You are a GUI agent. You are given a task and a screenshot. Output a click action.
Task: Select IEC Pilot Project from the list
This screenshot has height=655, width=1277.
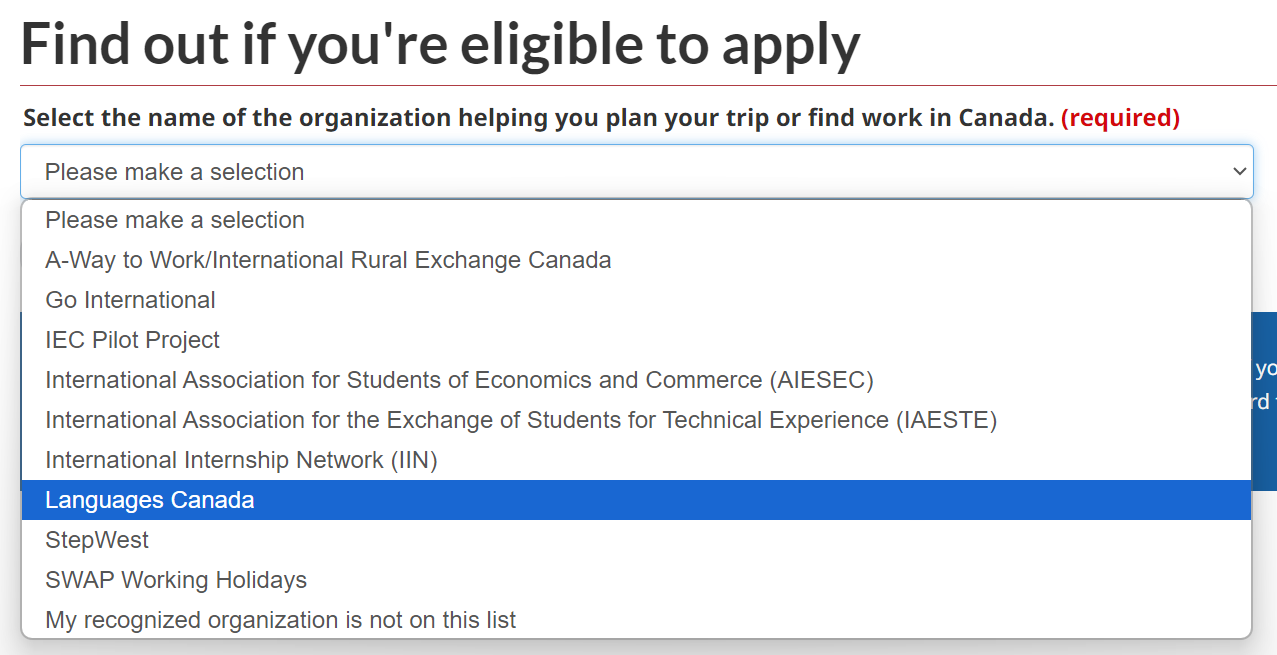[x=636, y=340]
